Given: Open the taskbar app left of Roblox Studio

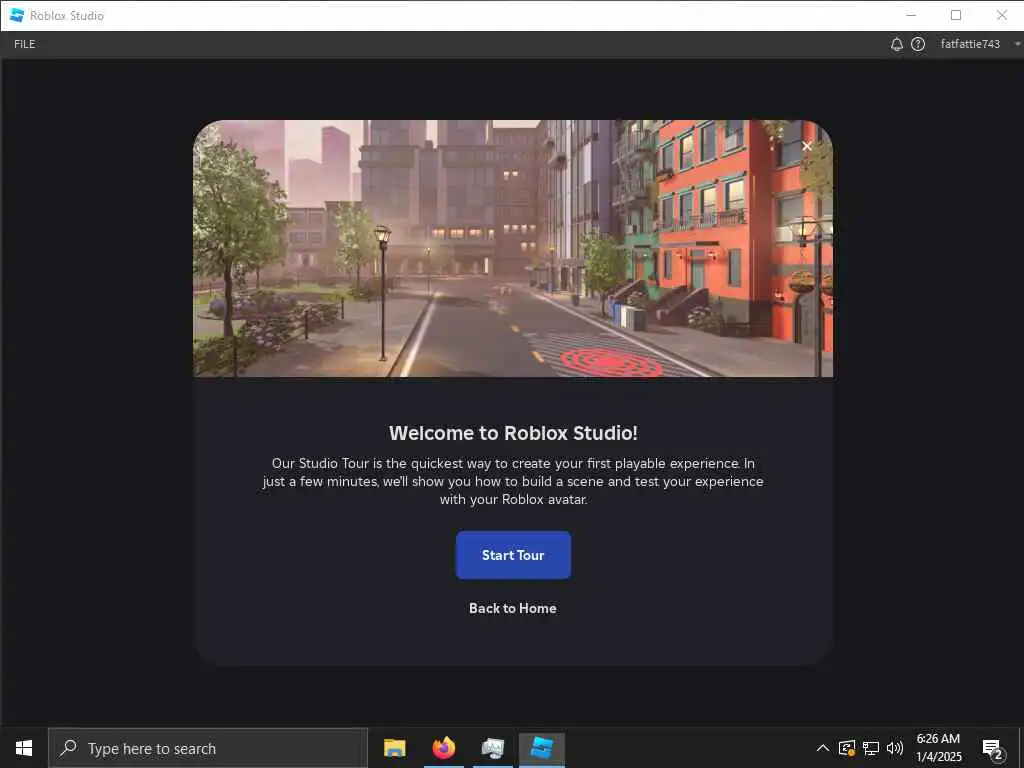Looking at the screenshot, I should tap(492, 748).
